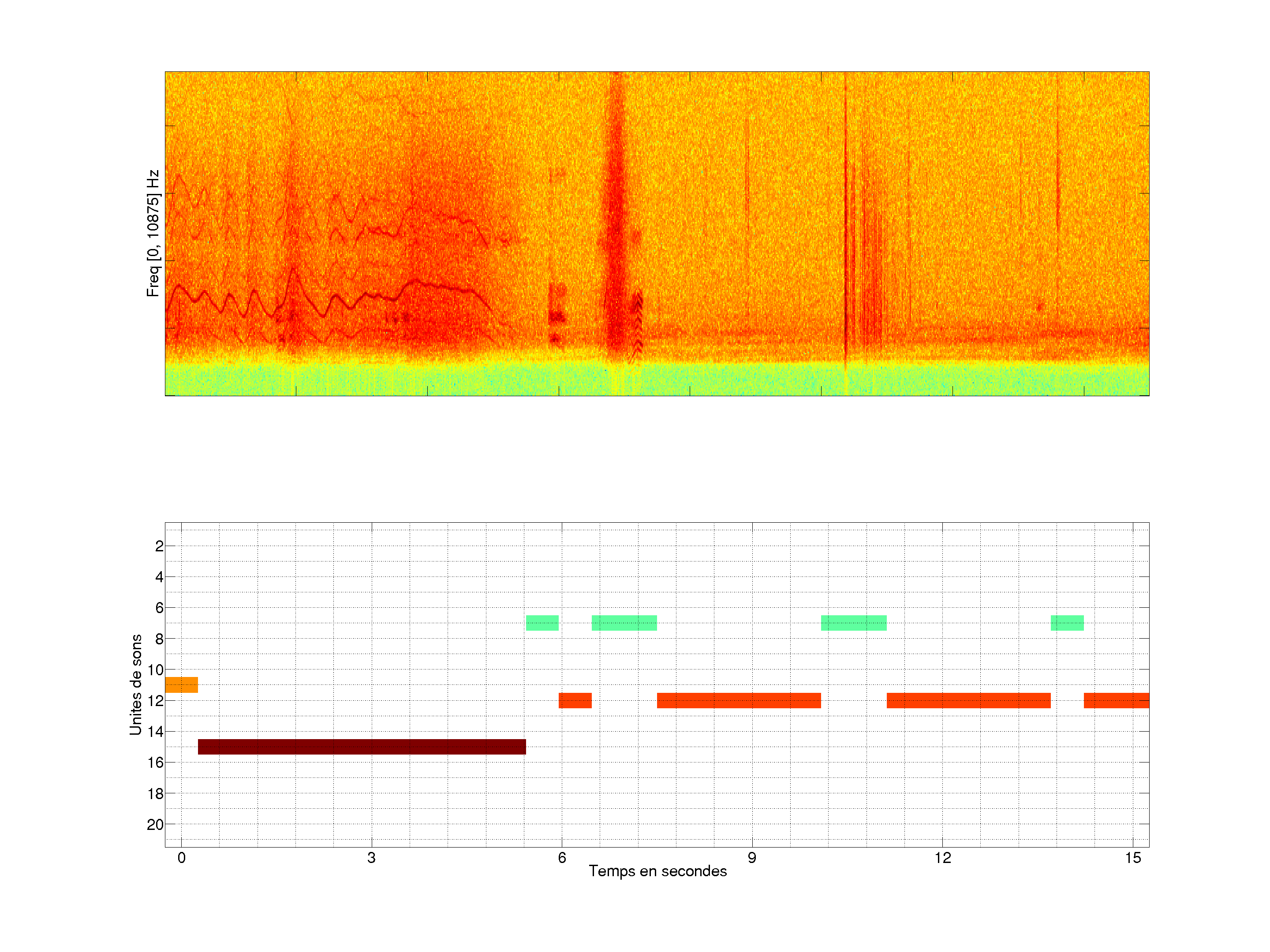Click the y-axis tick label 20
Screen dimensions: 1270x952
(x=155, y=825)
